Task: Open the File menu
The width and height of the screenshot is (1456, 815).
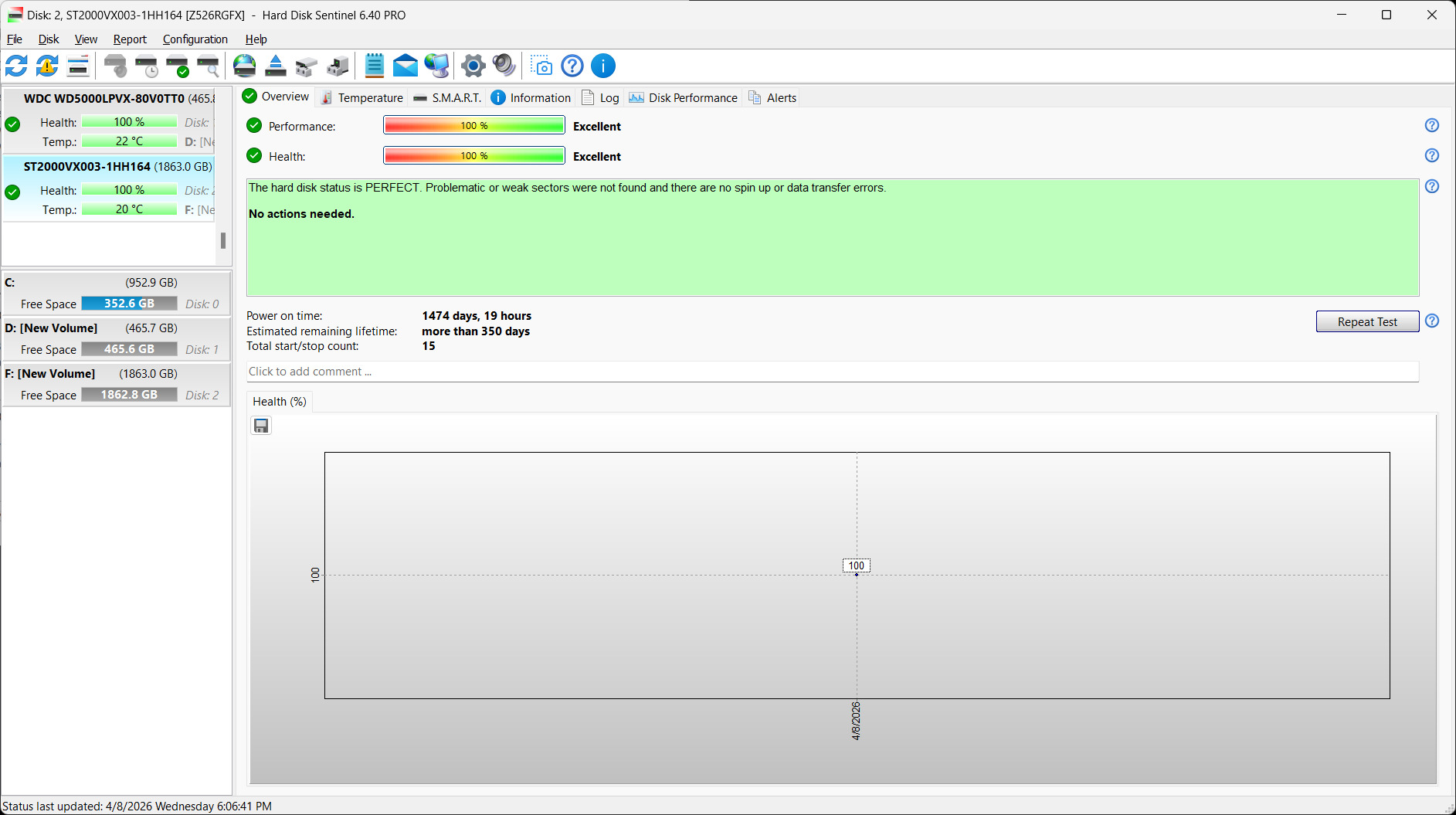Action: coord(15,39)
